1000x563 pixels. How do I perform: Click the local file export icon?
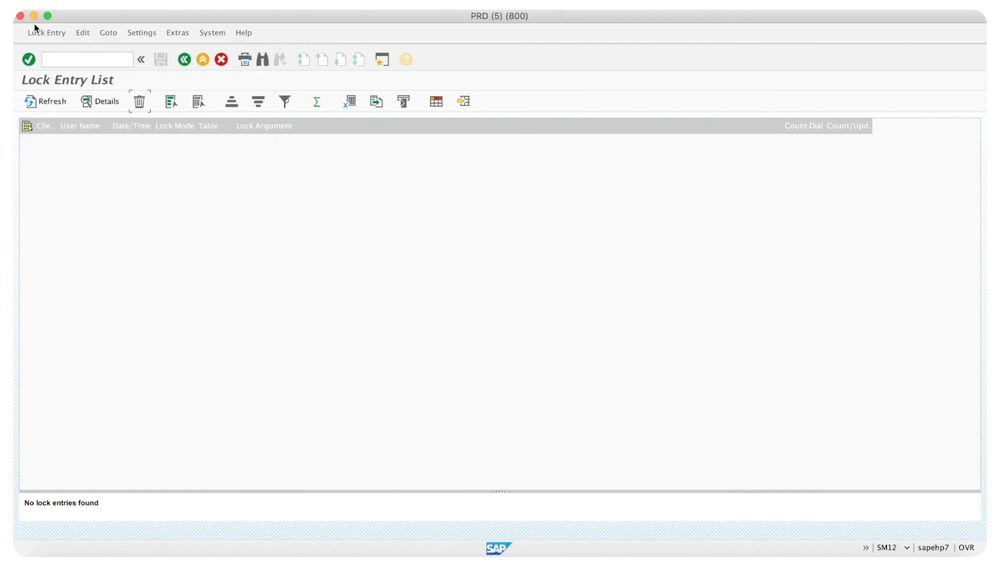tap(376, 101)
